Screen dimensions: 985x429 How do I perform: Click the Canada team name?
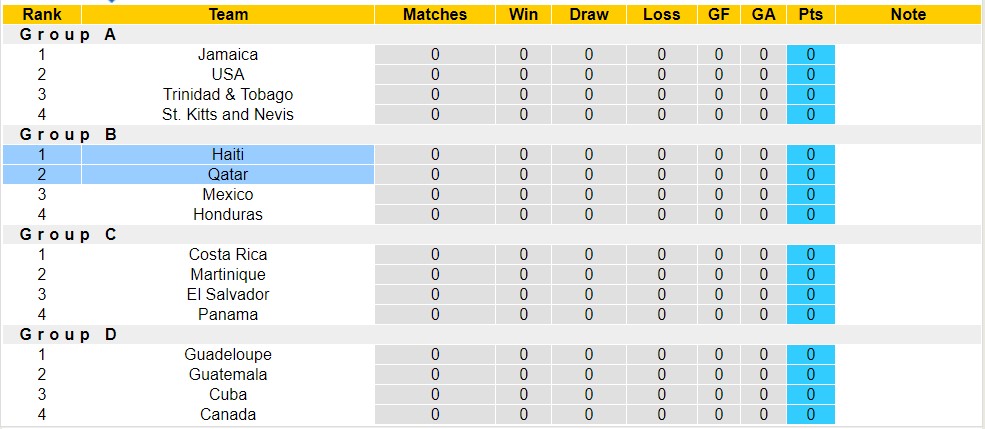228,415
